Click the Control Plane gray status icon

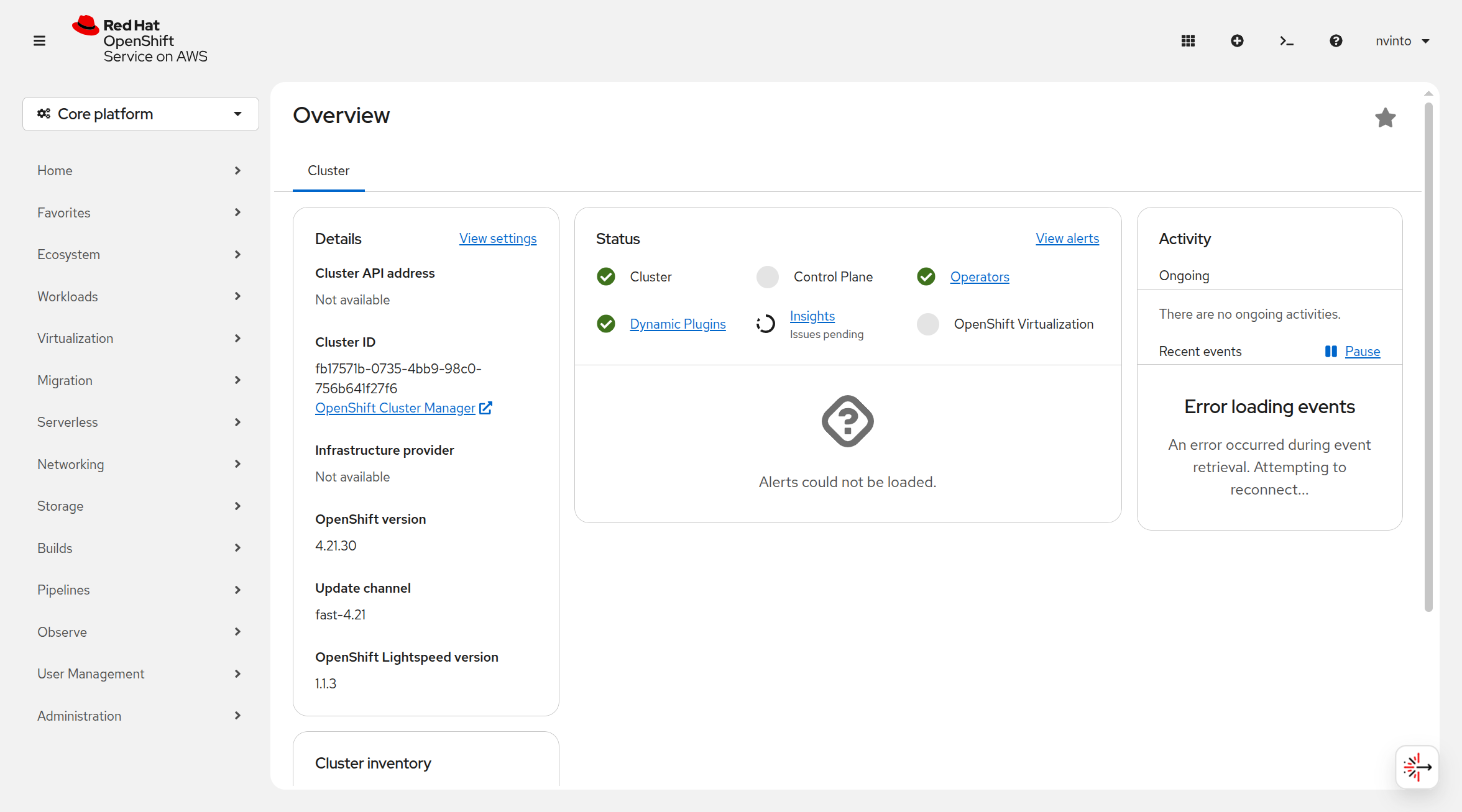tap(768, 276)
